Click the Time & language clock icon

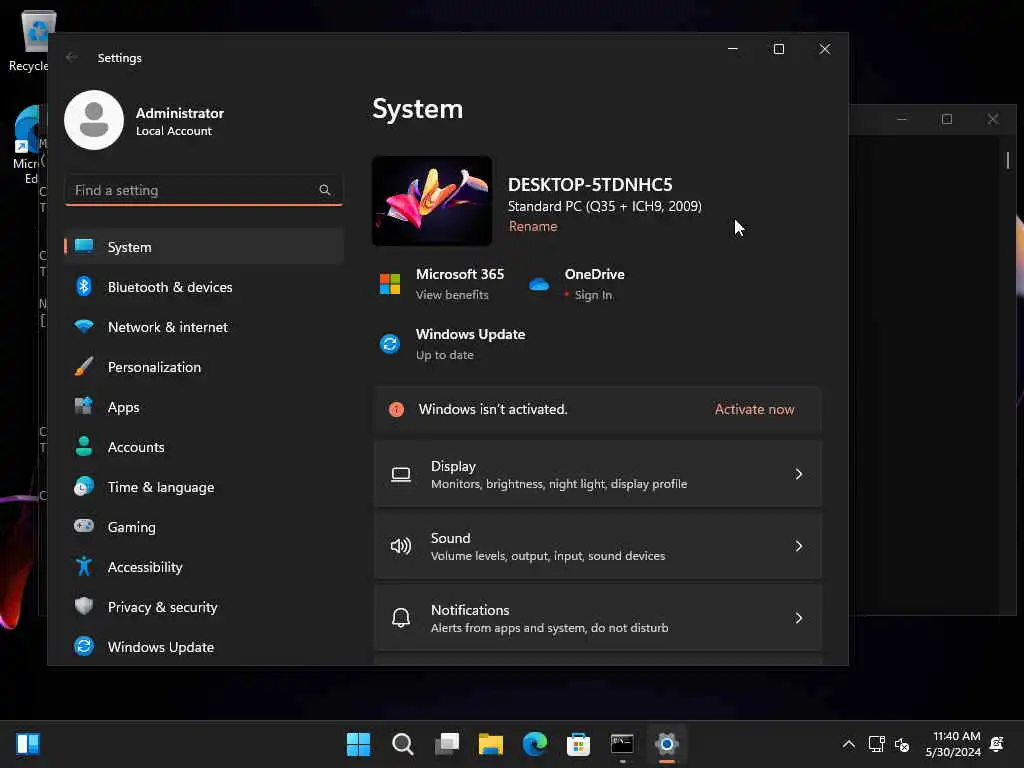tap(84, 487)
